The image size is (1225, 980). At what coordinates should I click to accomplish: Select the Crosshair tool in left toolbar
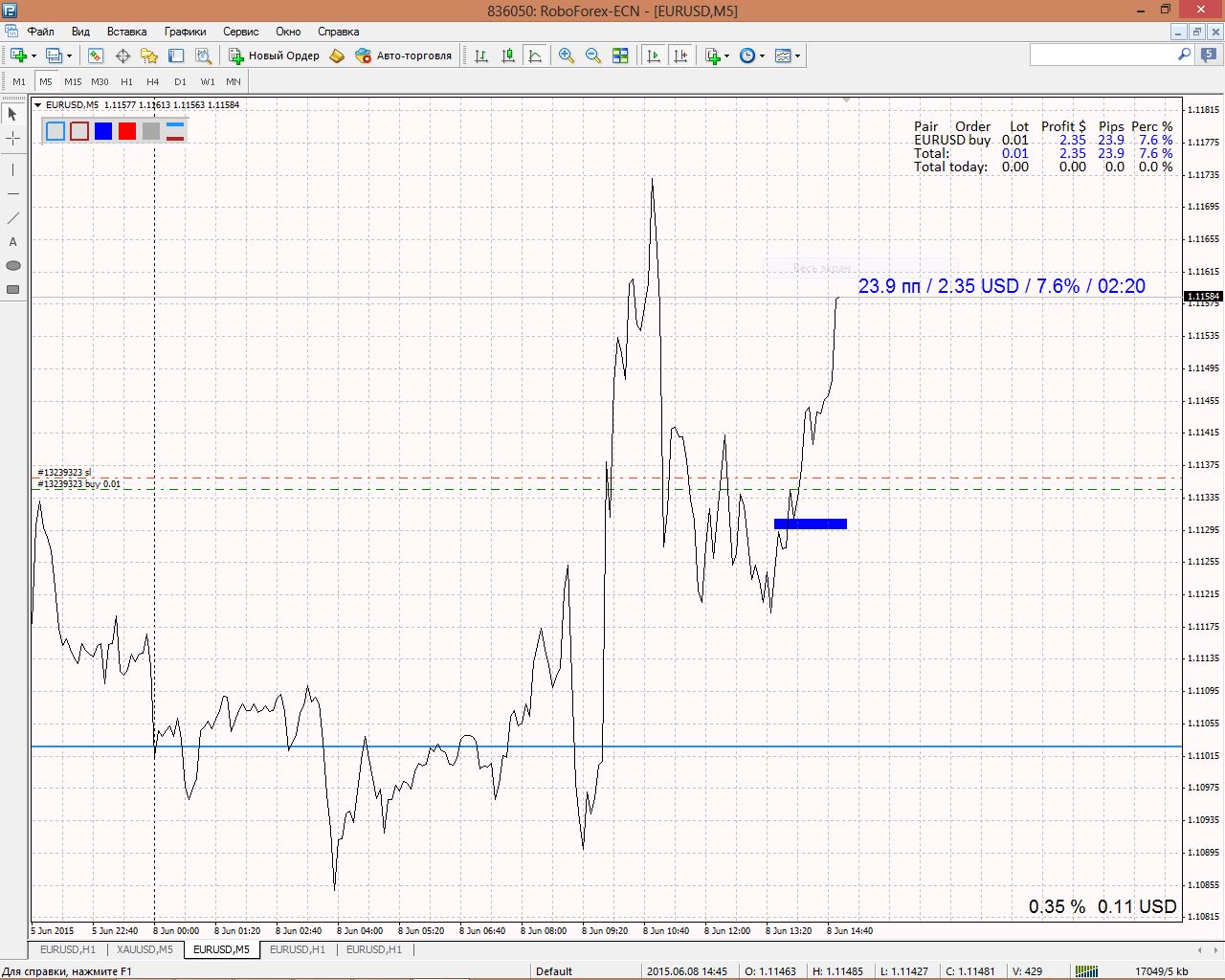[x=12, y=139]
